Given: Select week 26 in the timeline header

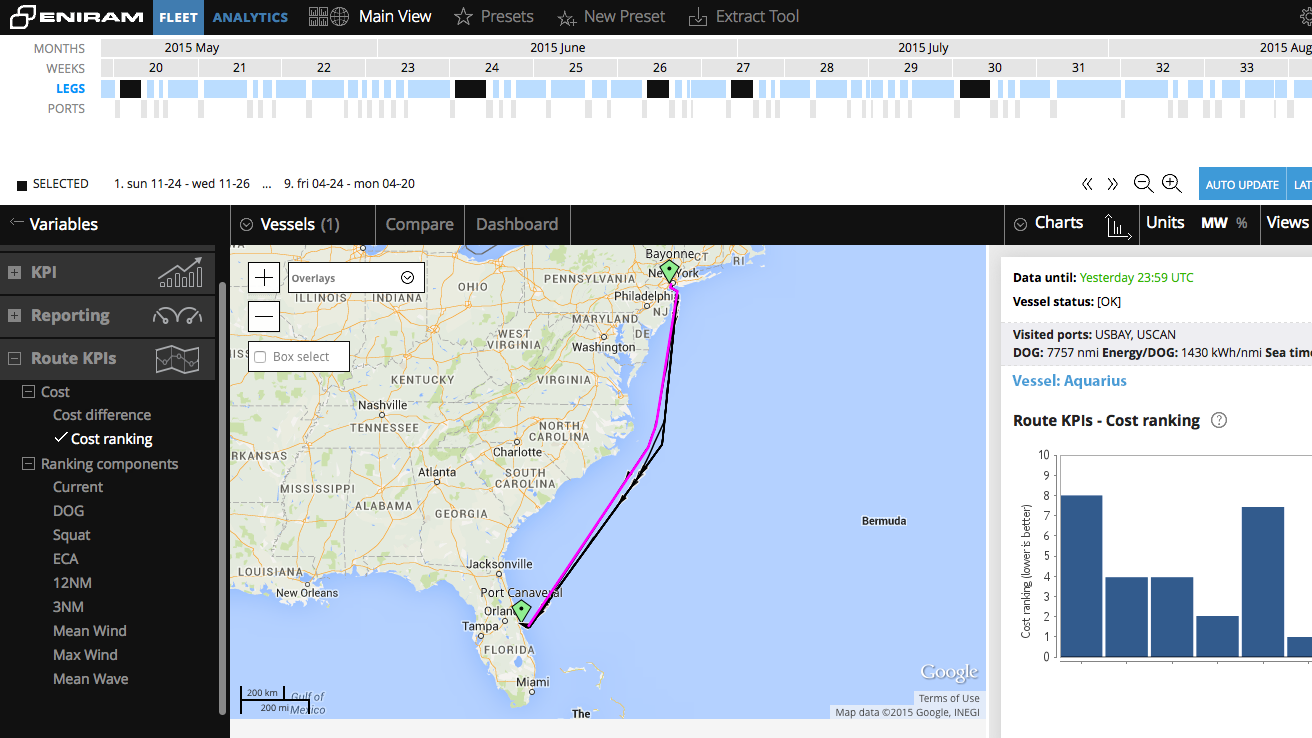Looking at the screenshot, I should [659, 67].
